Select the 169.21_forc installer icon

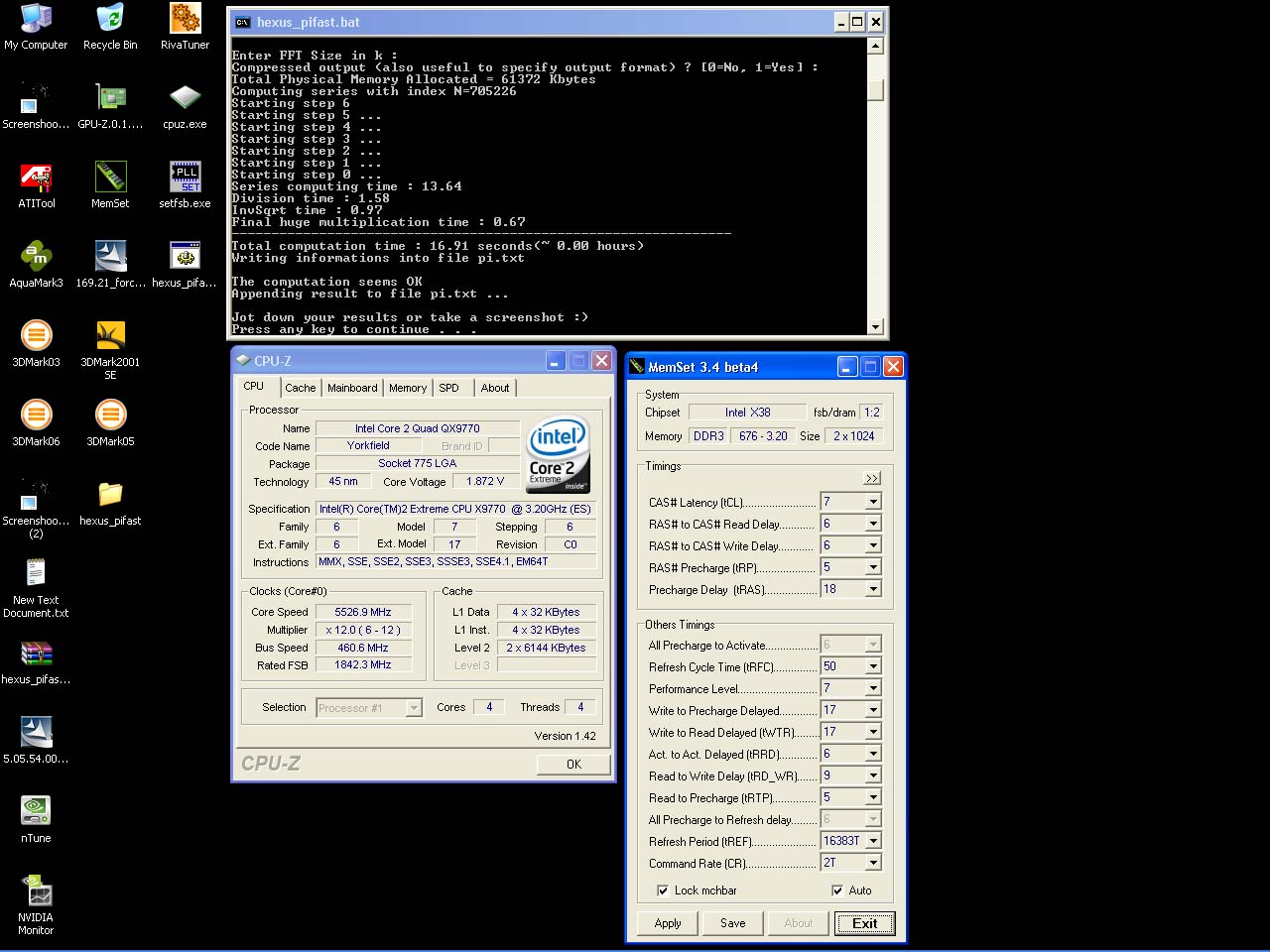[x=110, y=265]
